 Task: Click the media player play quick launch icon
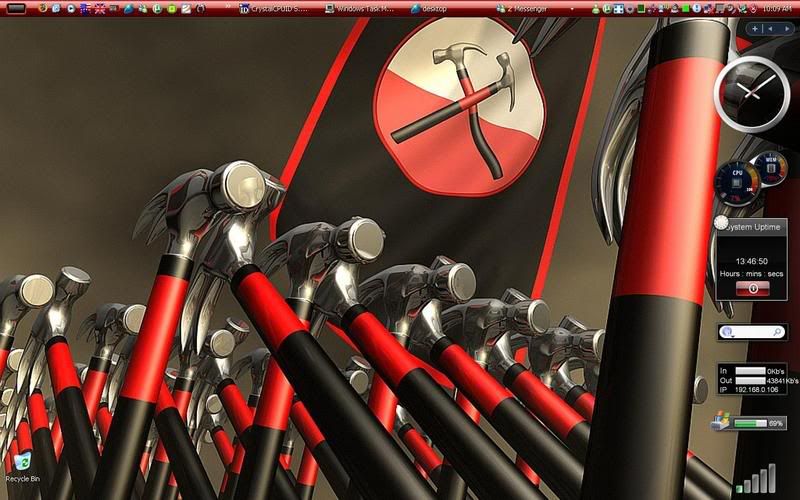click(x=71, y=9)
